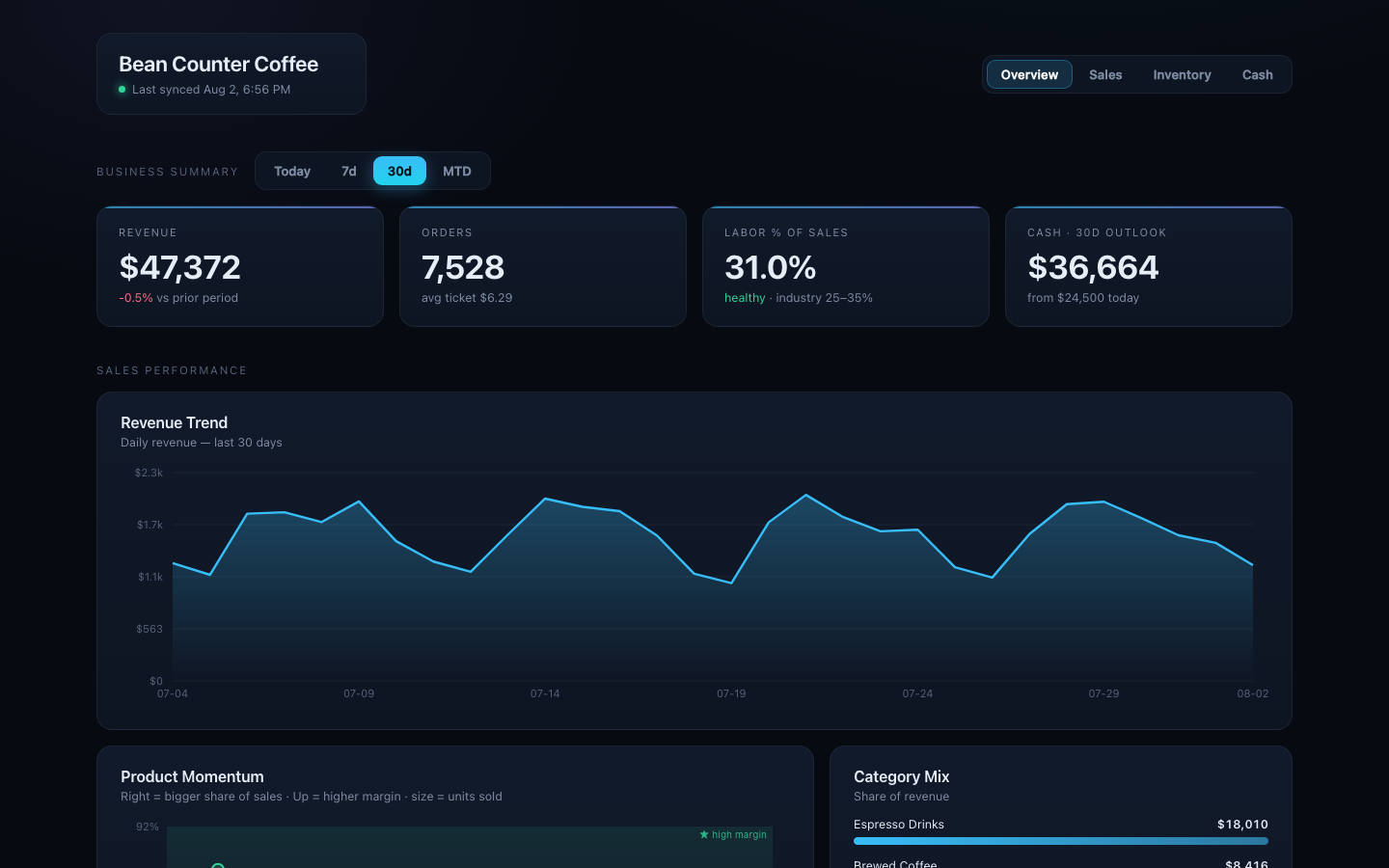Open the Cash tab
1389x868 pixels.
coord(1257,74)
